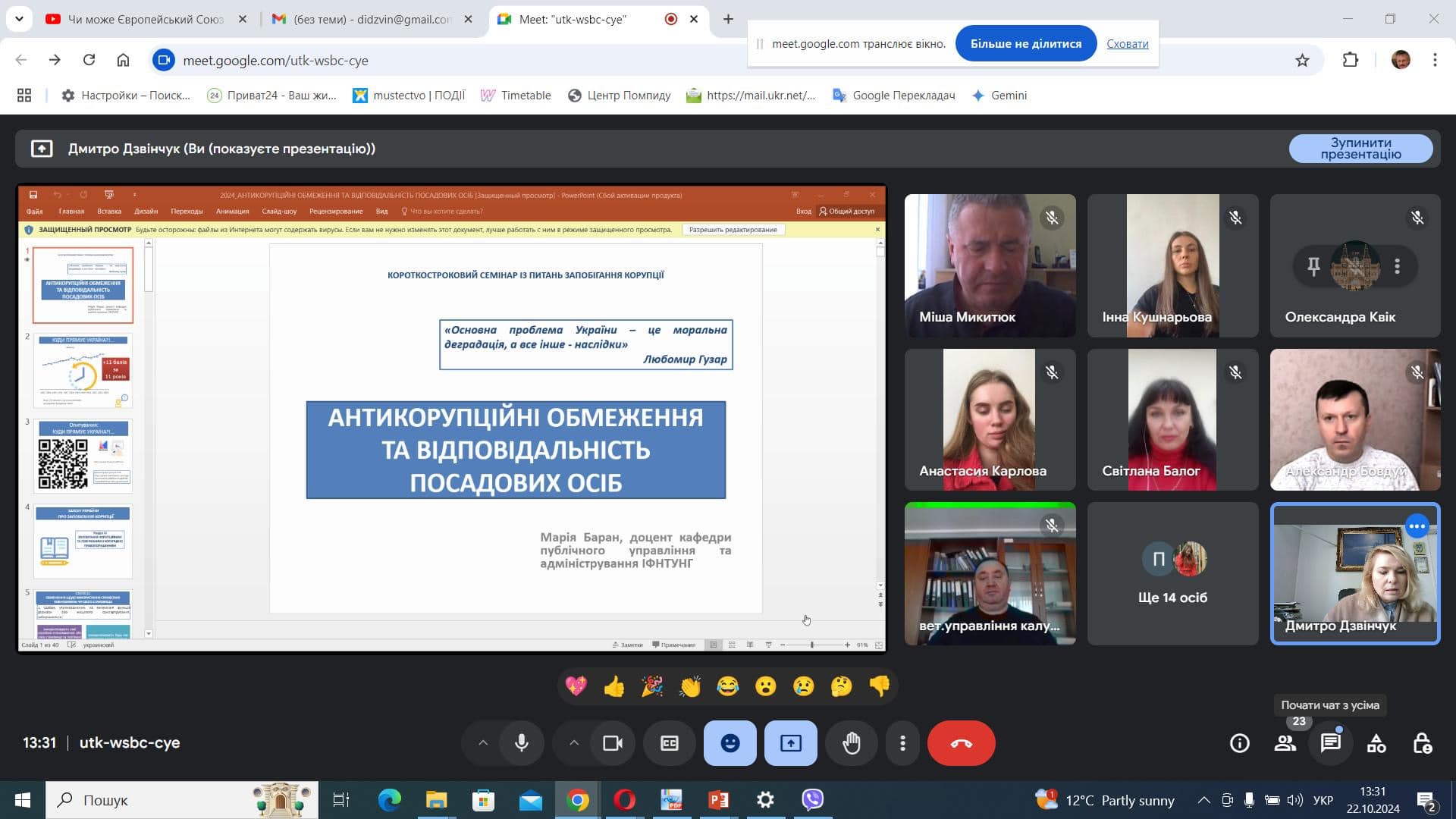The height and width of the screenshot is (819, 1456).
Task: Toggle the camera button
Action: (x=612, y=743)
